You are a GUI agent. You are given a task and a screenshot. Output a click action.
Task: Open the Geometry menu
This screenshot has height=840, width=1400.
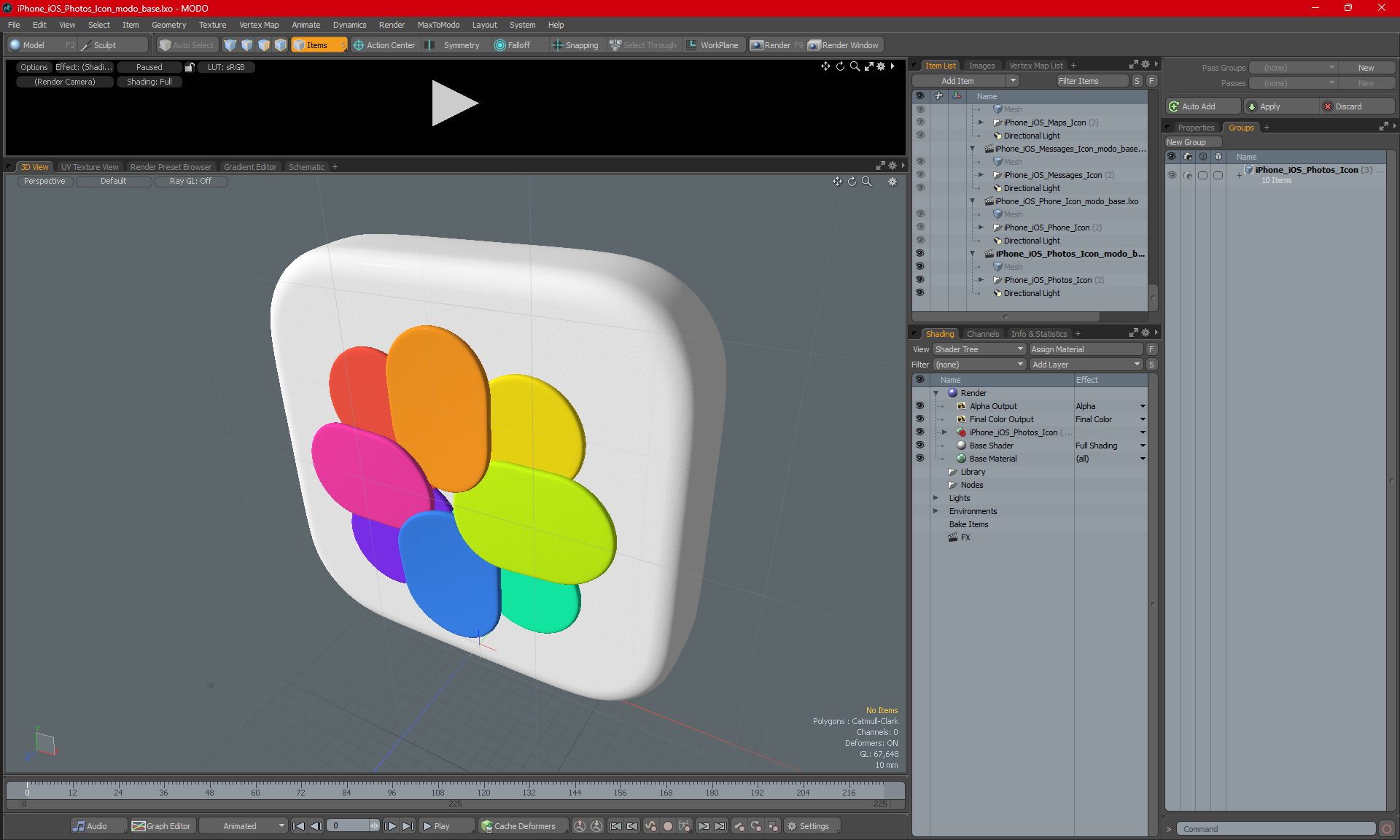click(x=168, y=25)
